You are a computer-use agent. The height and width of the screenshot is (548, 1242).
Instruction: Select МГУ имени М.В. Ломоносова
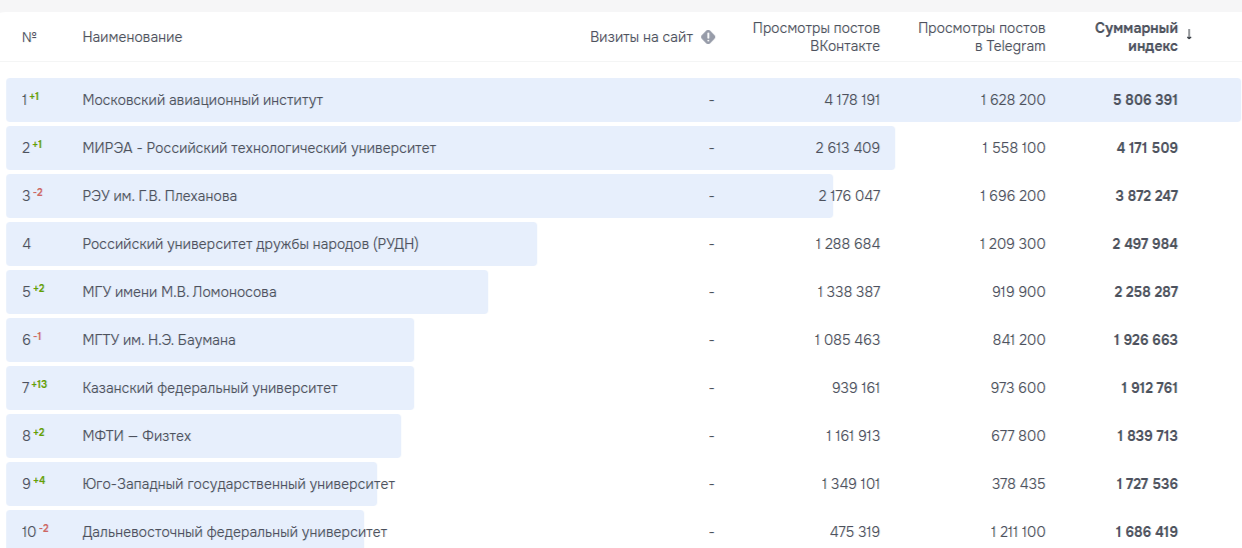tap(179, 292)
